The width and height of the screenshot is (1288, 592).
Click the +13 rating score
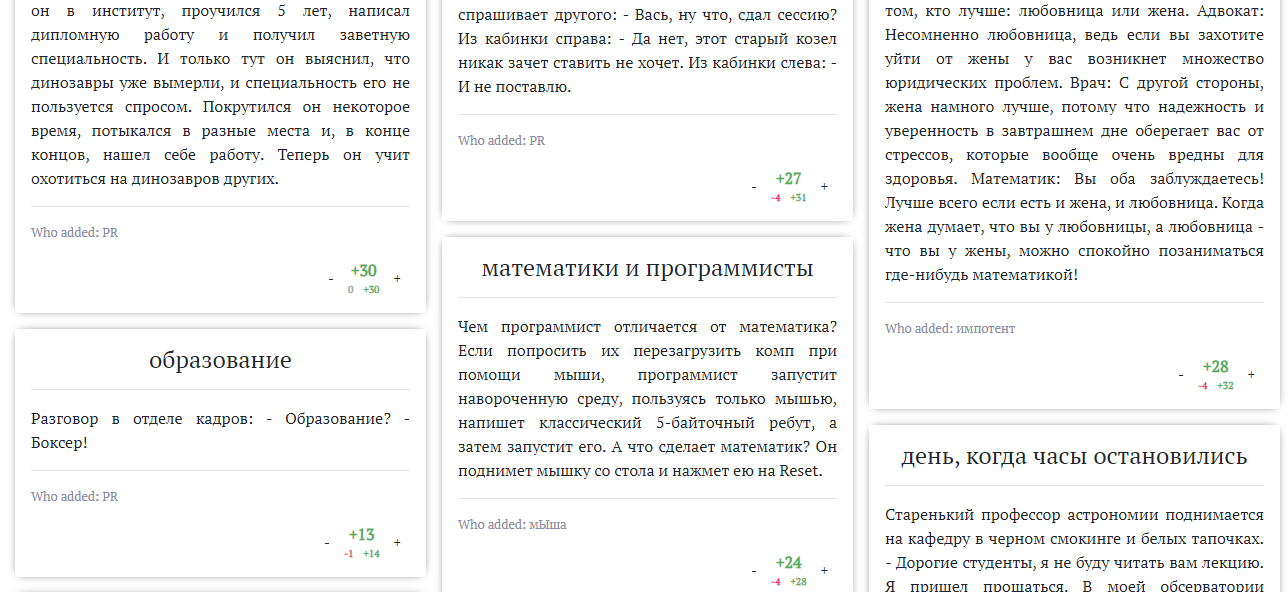(362, 535)
